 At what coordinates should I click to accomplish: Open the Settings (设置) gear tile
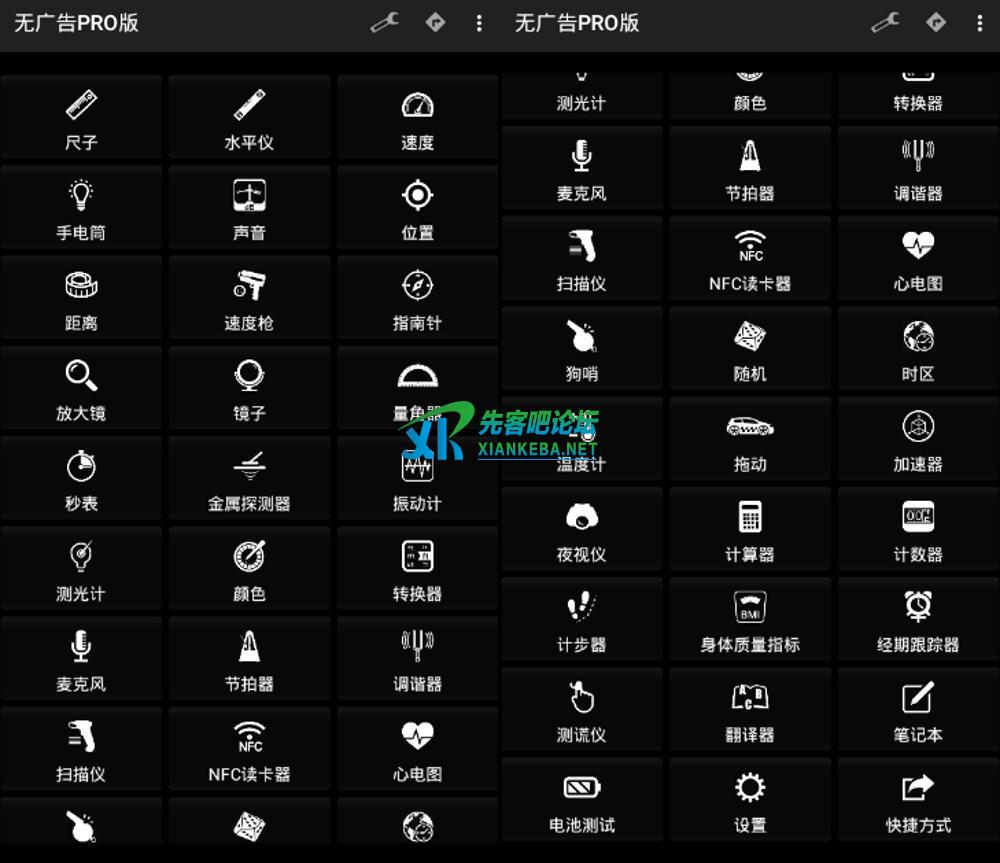750,800
